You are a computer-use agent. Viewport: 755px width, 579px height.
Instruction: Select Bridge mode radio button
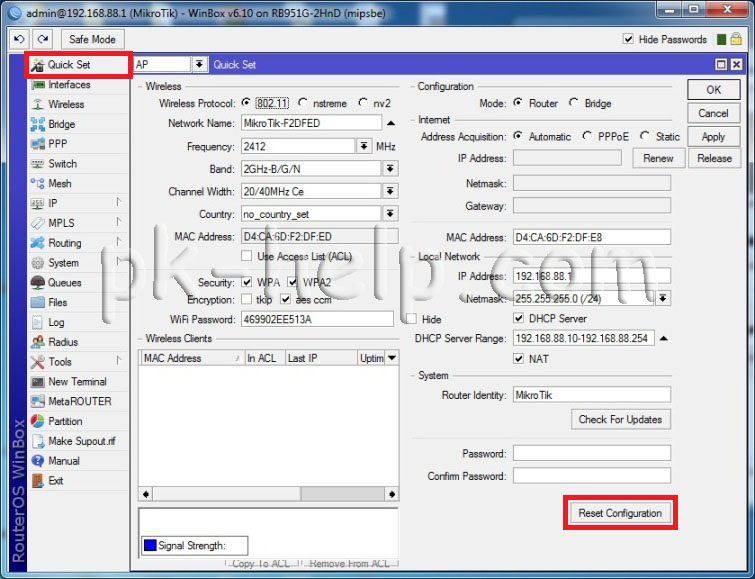coord(573,103)
